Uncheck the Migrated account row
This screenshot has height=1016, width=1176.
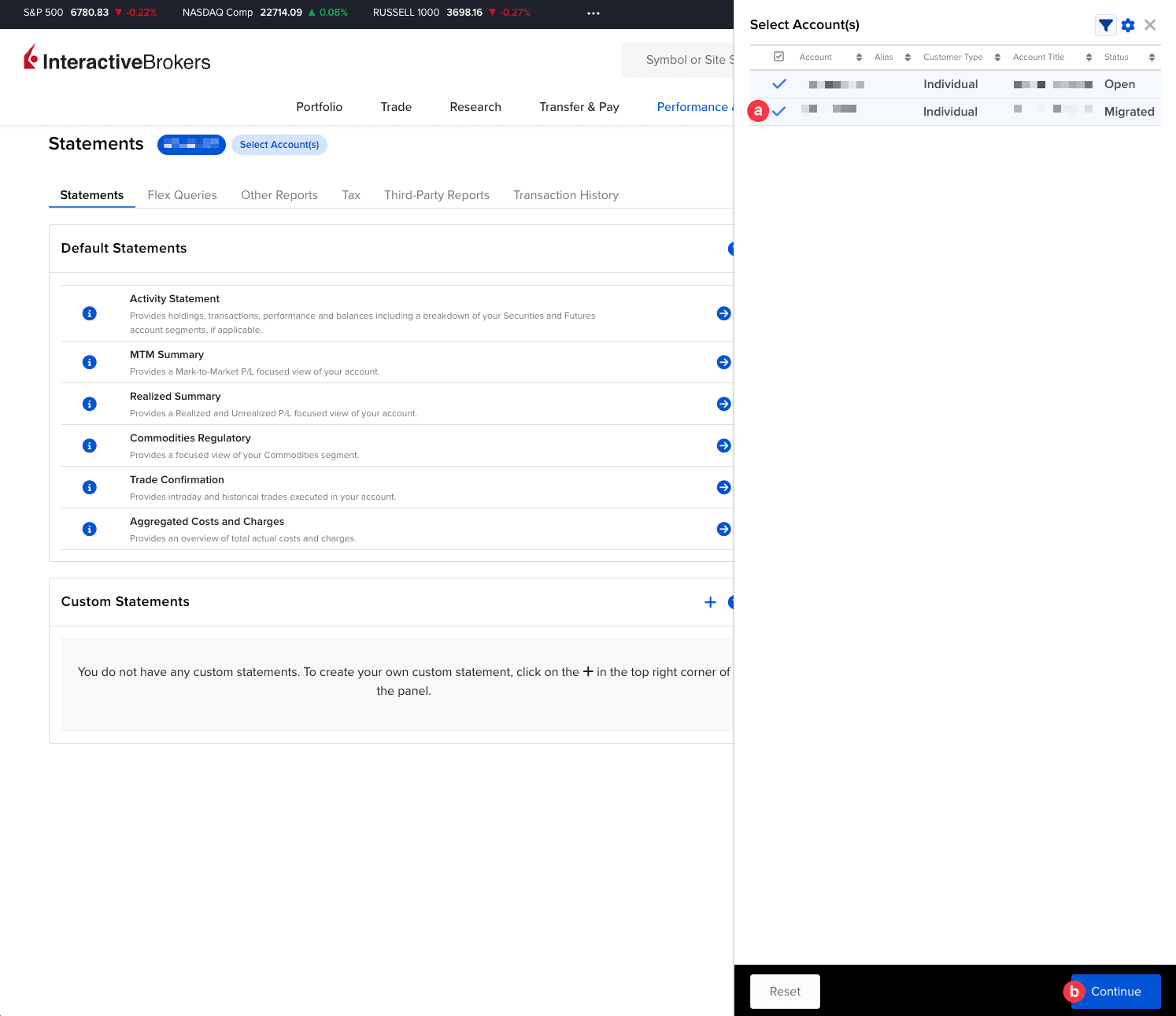point(778,111)
